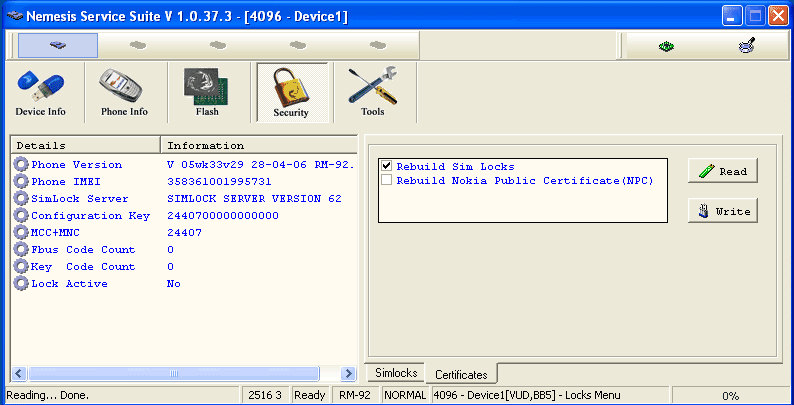Click the value SIMLOCK SERVER VERSION 62
Viewport: 794px width, 405px height.
coord(254,199)
